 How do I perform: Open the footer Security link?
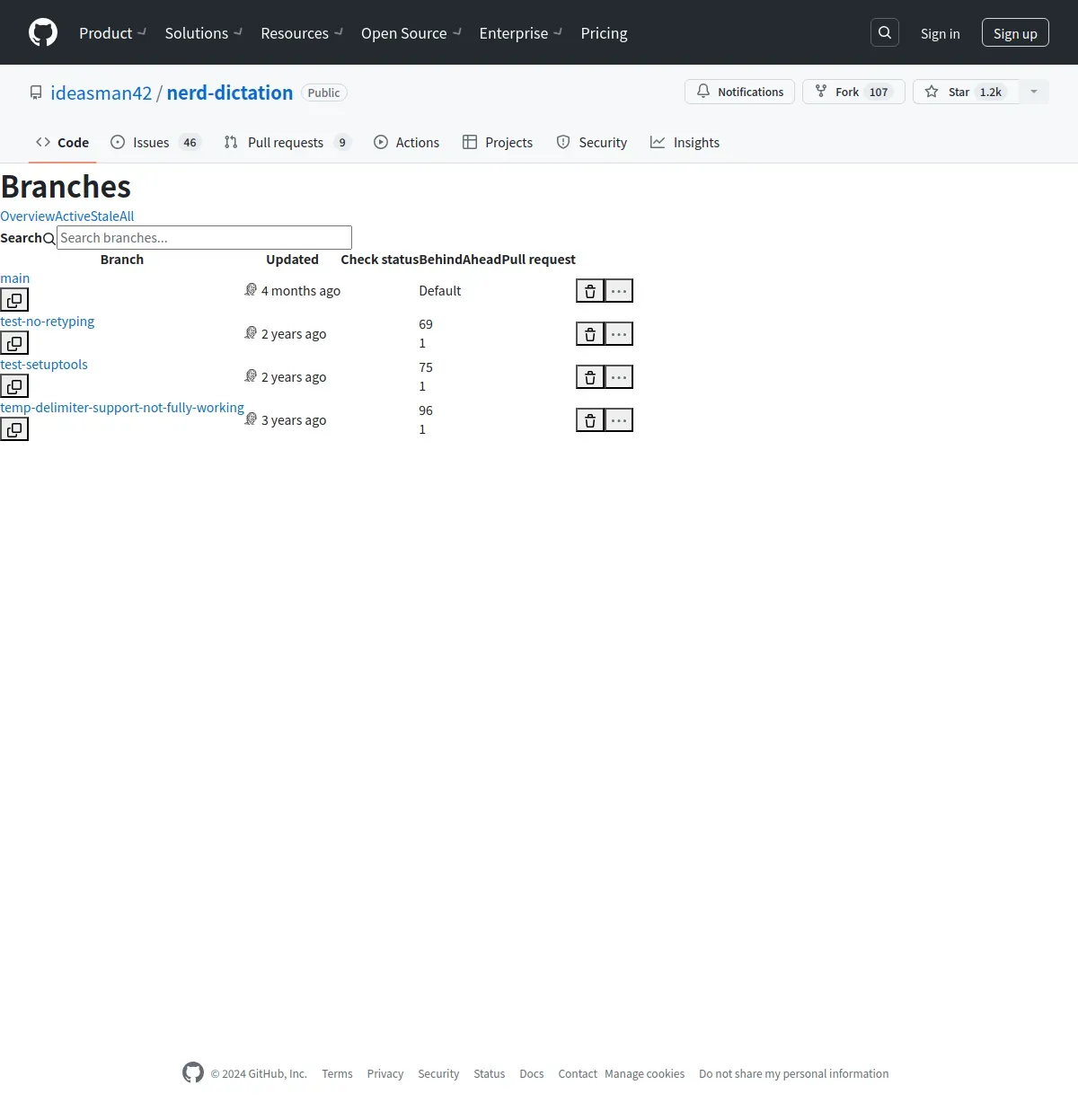coord(438,1073)
